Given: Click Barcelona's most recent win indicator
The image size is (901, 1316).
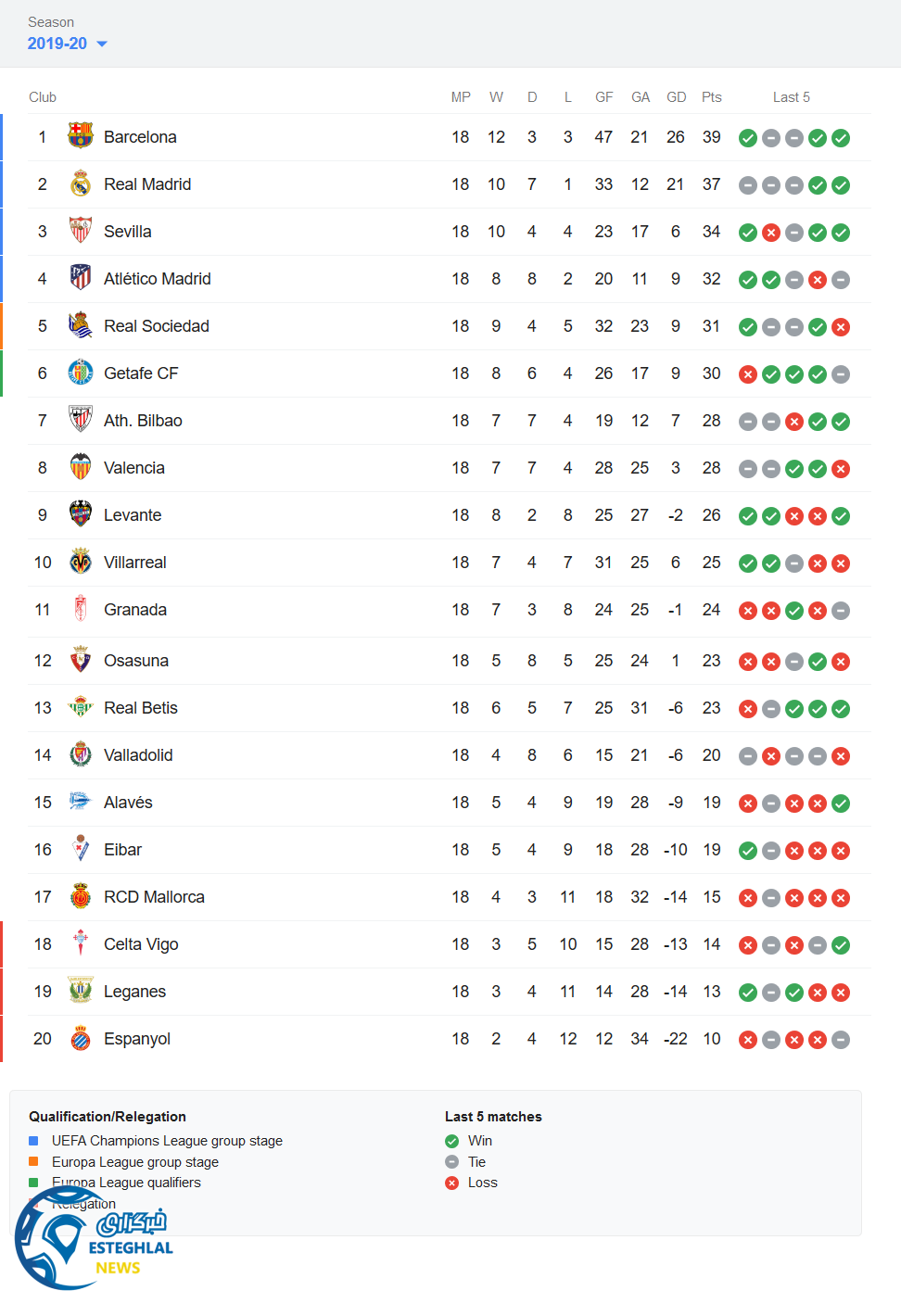Looking at the screenshot, I should 841,138.
